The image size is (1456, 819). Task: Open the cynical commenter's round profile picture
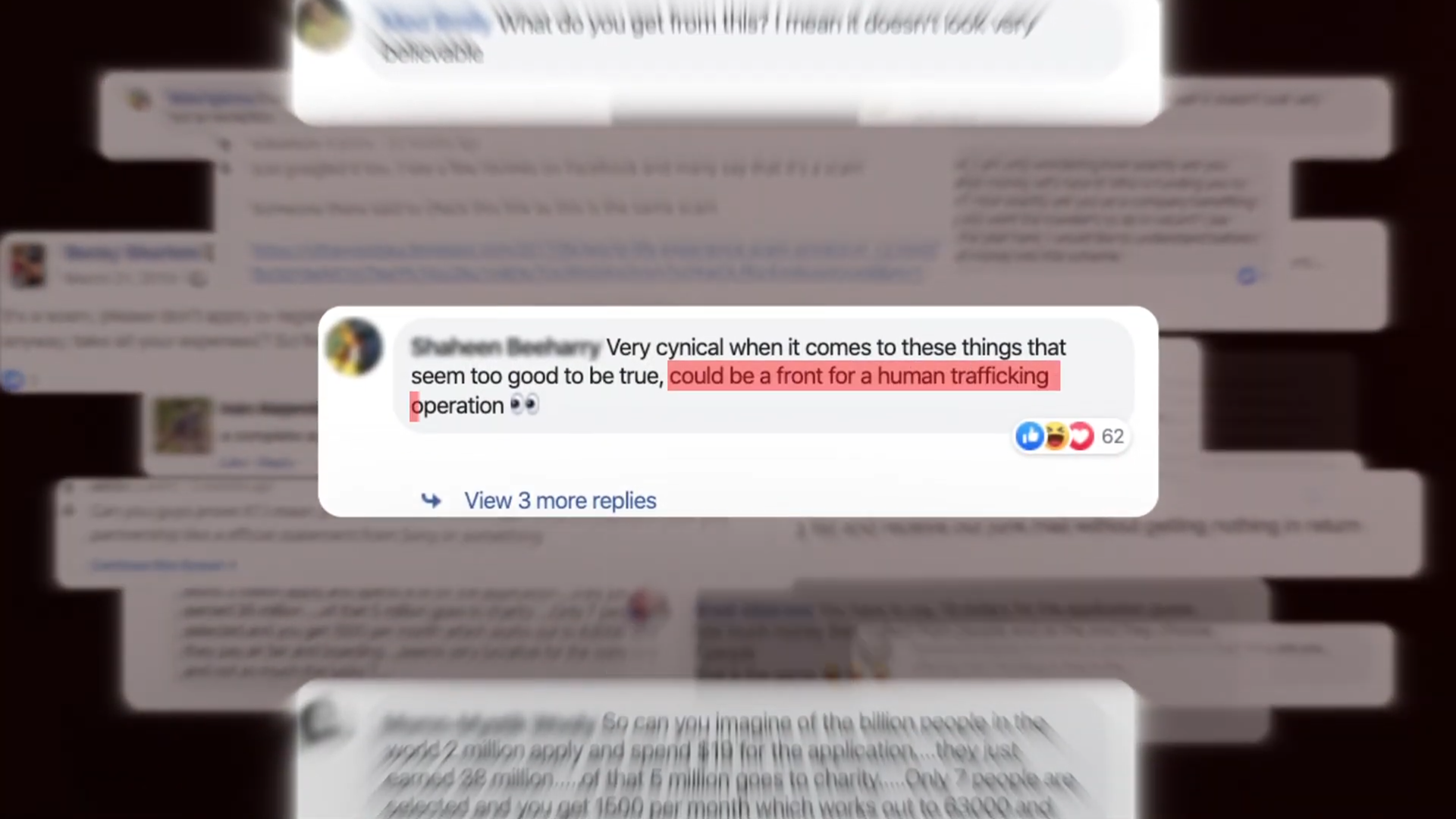coord(353,347)
